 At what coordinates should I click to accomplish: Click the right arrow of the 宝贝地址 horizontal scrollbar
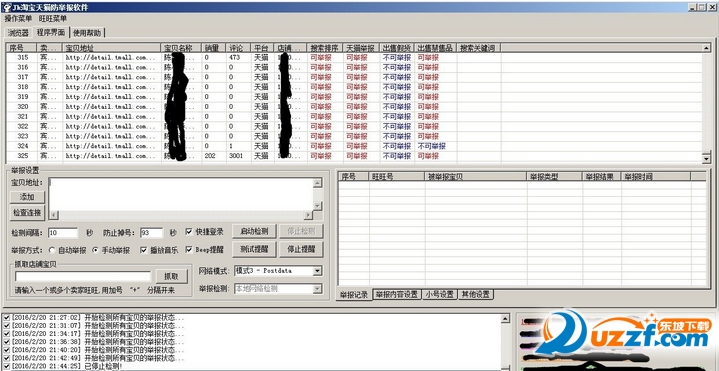pyautogui.click(x=309, y=215)
